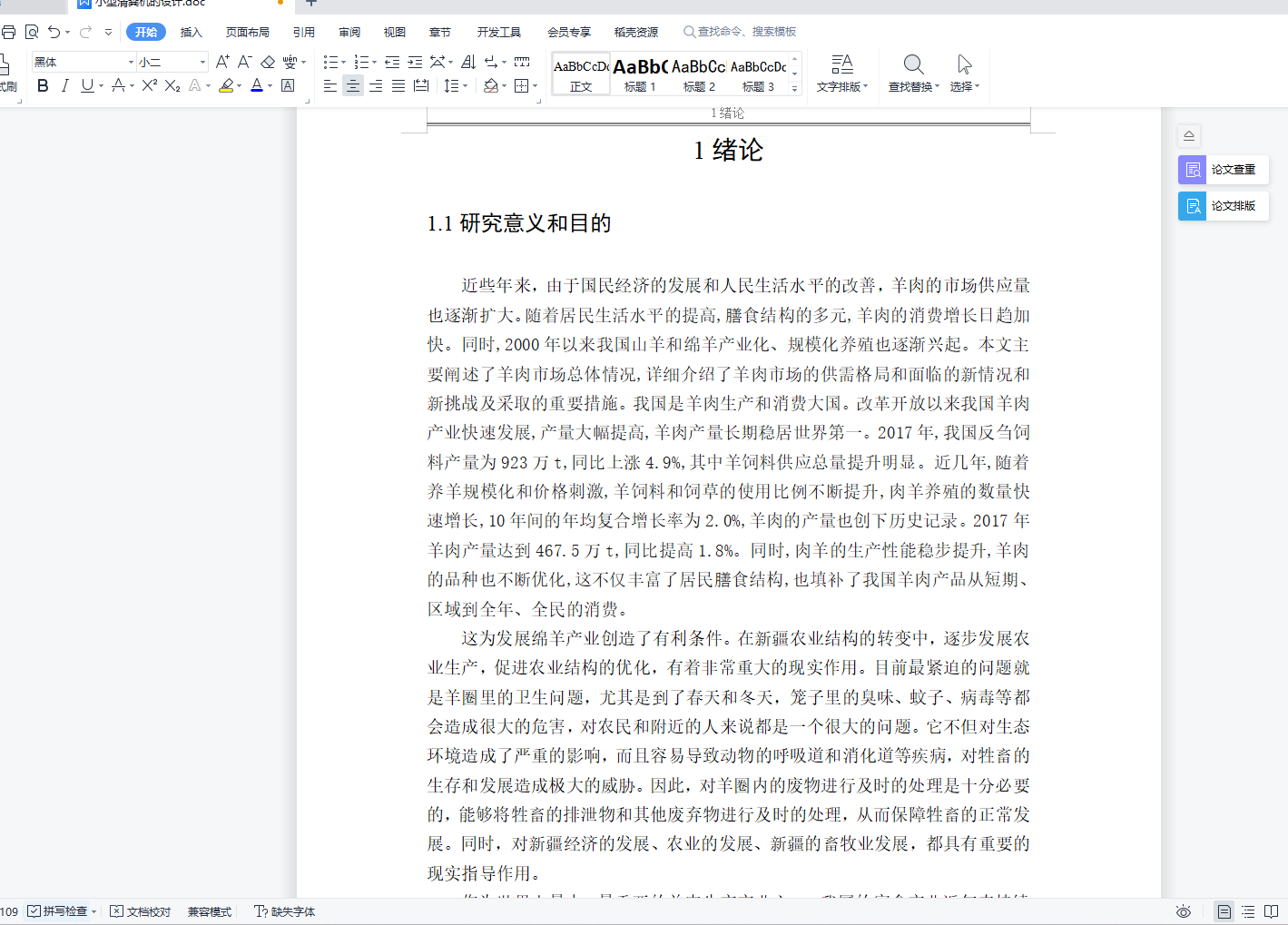Apply the 标题 1 style

(640, 74)
